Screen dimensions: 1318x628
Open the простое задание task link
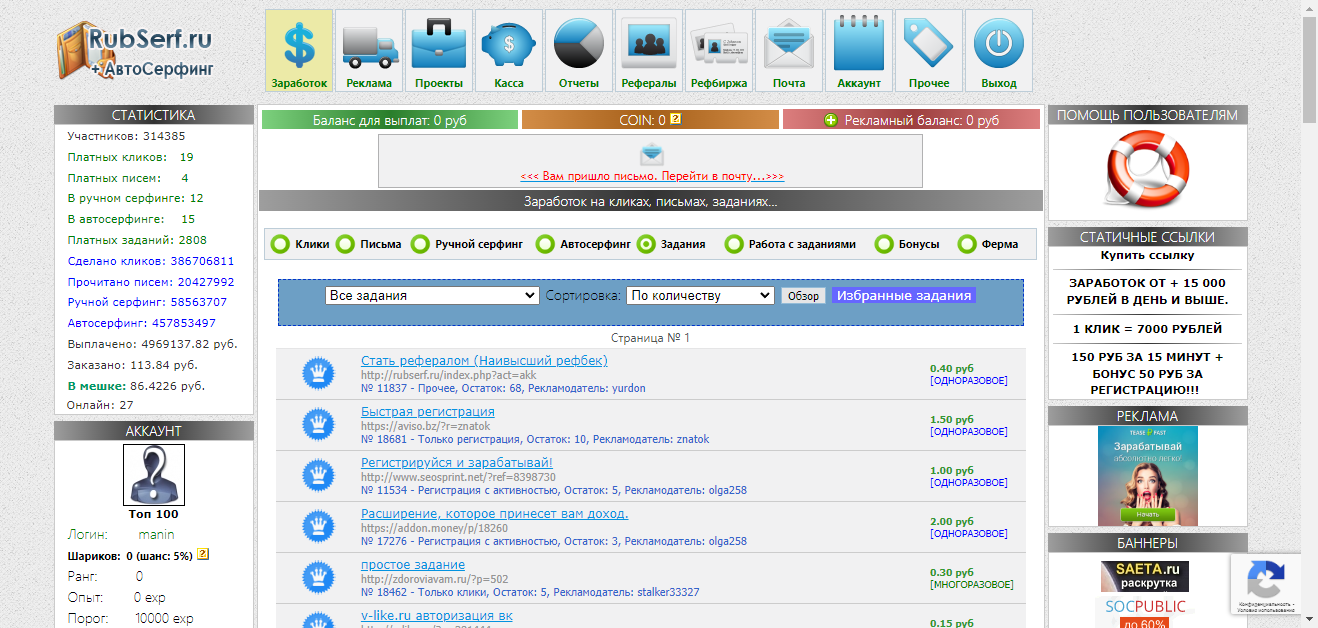click(413, 565)
